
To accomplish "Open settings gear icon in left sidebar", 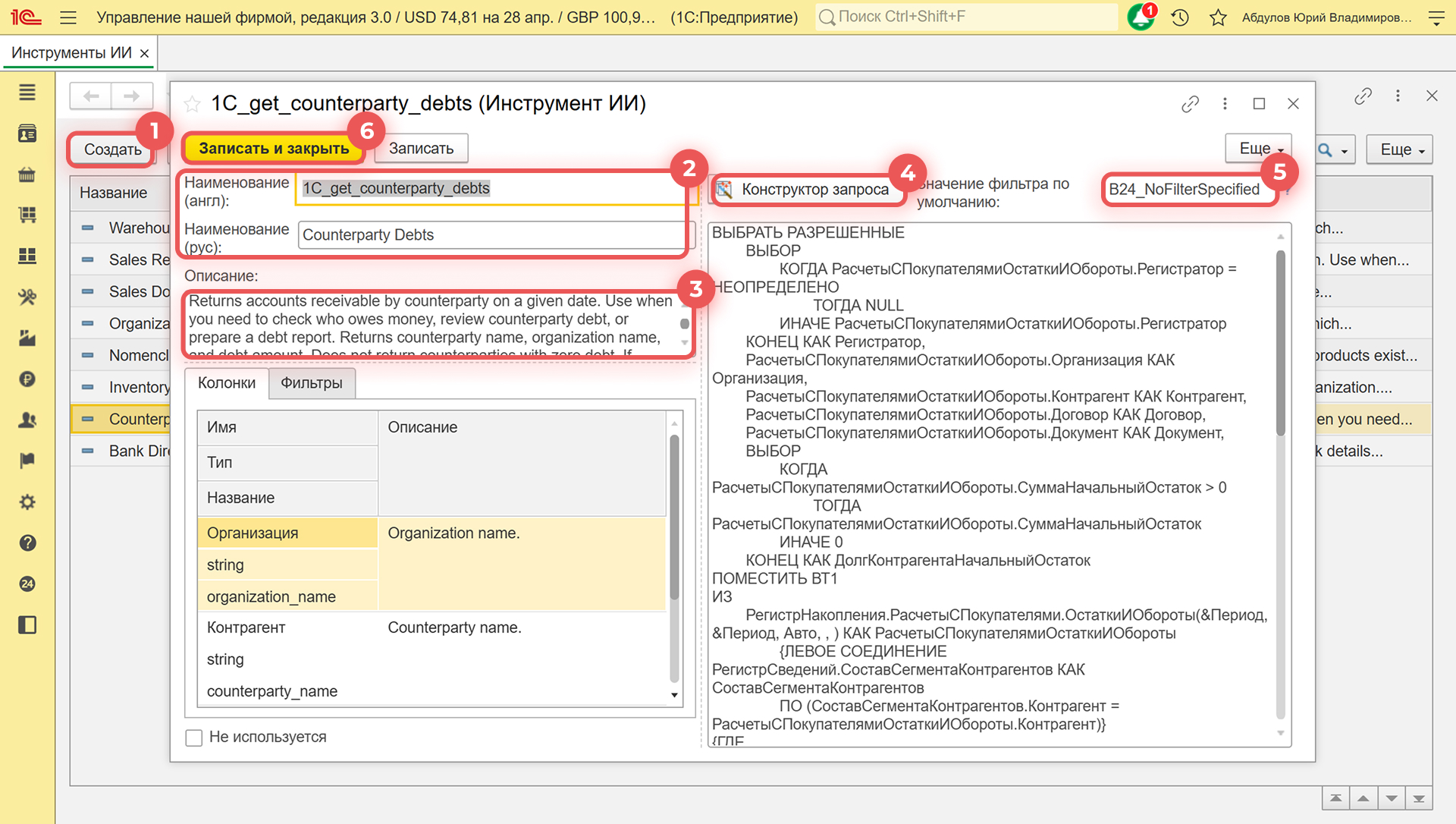I will click(27, 502).
